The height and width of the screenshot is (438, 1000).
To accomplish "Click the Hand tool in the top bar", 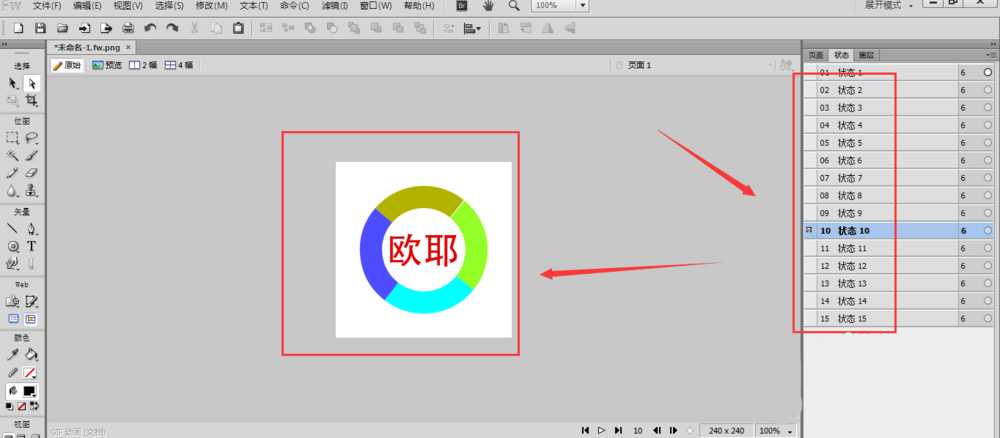I will 488,6.
